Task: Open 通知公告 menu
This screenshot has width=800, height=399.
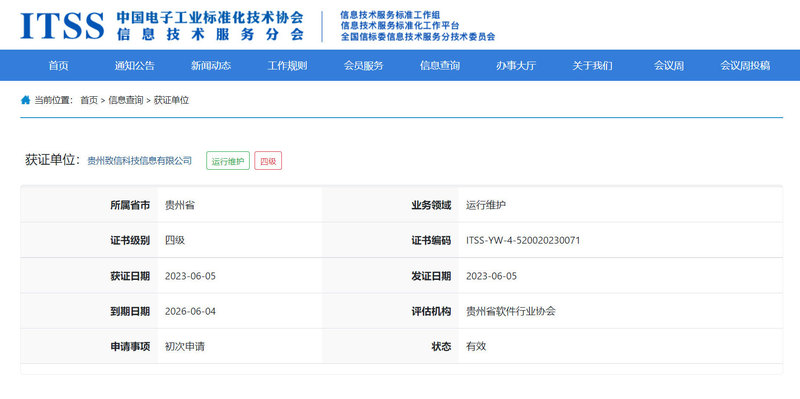Action: pos(134,65)
